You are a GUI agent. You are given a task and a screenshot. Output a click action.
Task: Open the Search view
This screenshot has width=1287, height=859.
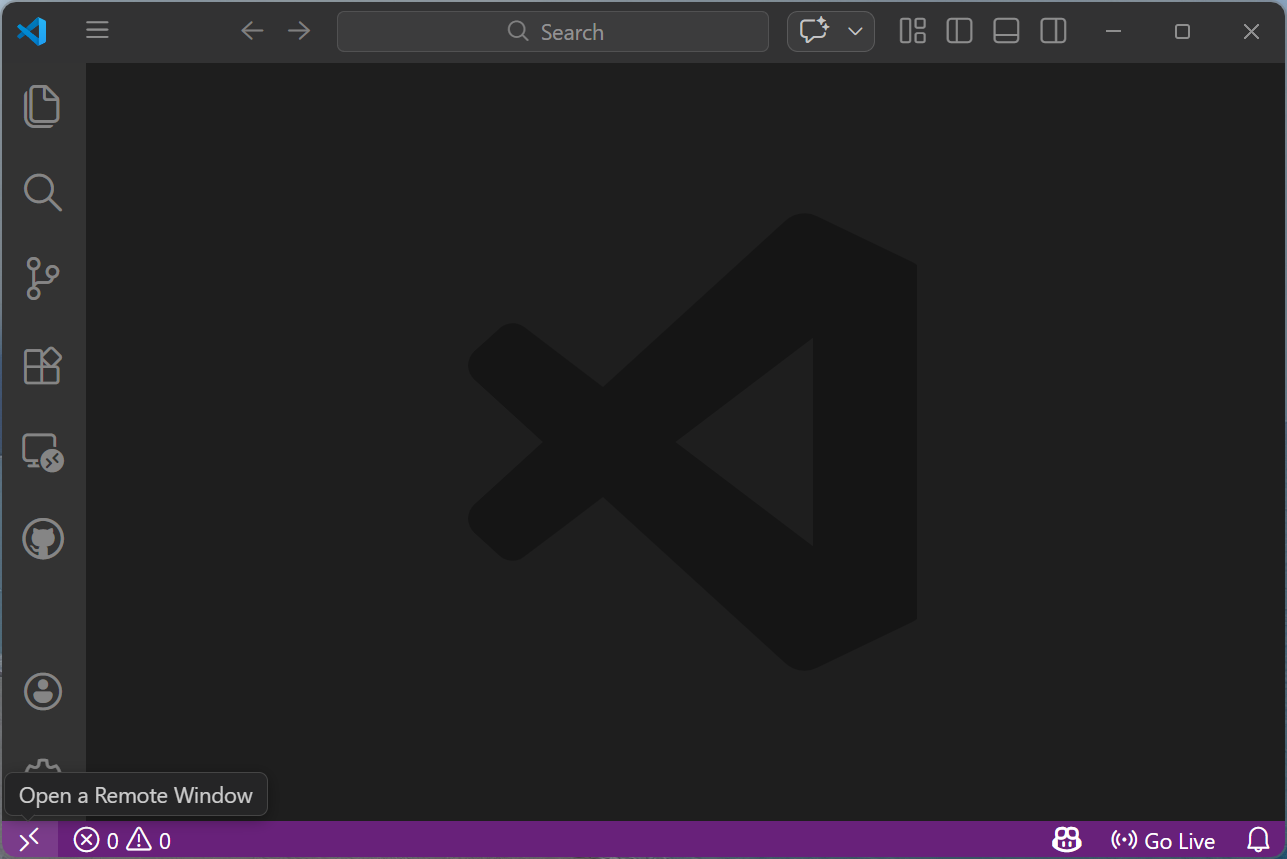[x=42, y=192]
